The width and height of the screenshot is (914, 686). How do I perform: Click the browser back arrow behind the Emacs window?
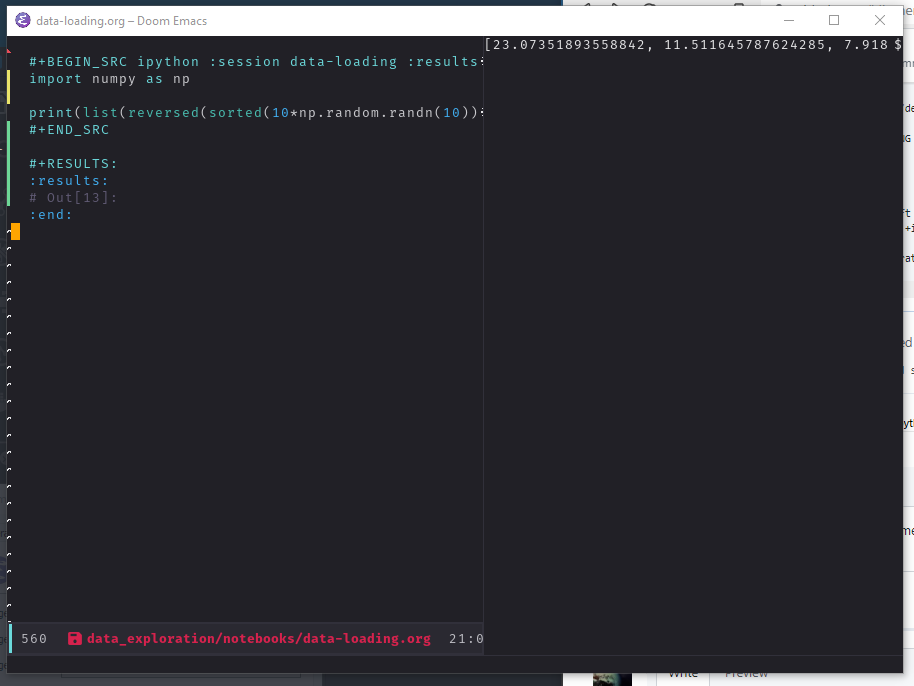pos(586,6)
